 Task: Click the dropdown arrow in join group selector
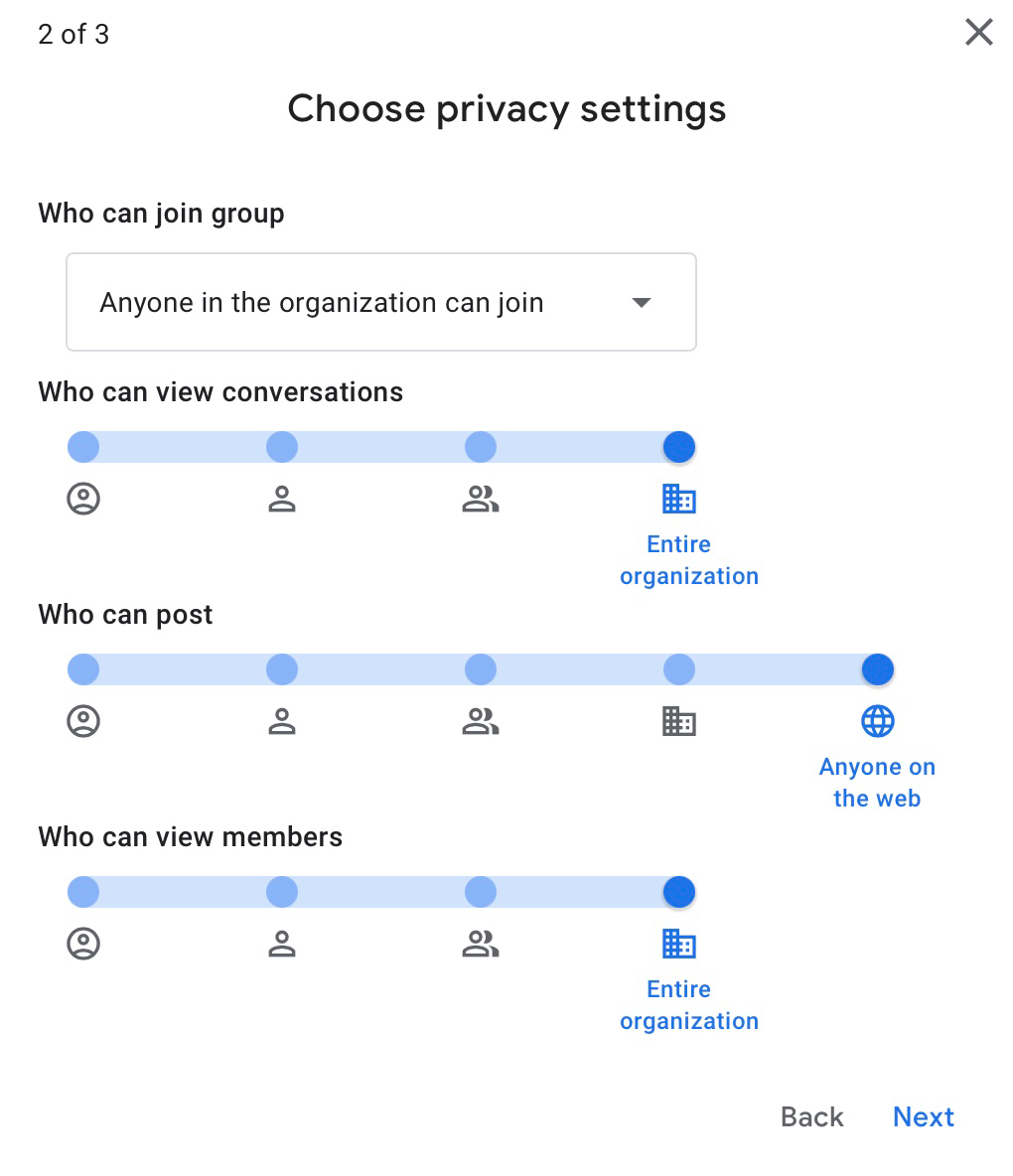tap(642, 303)
